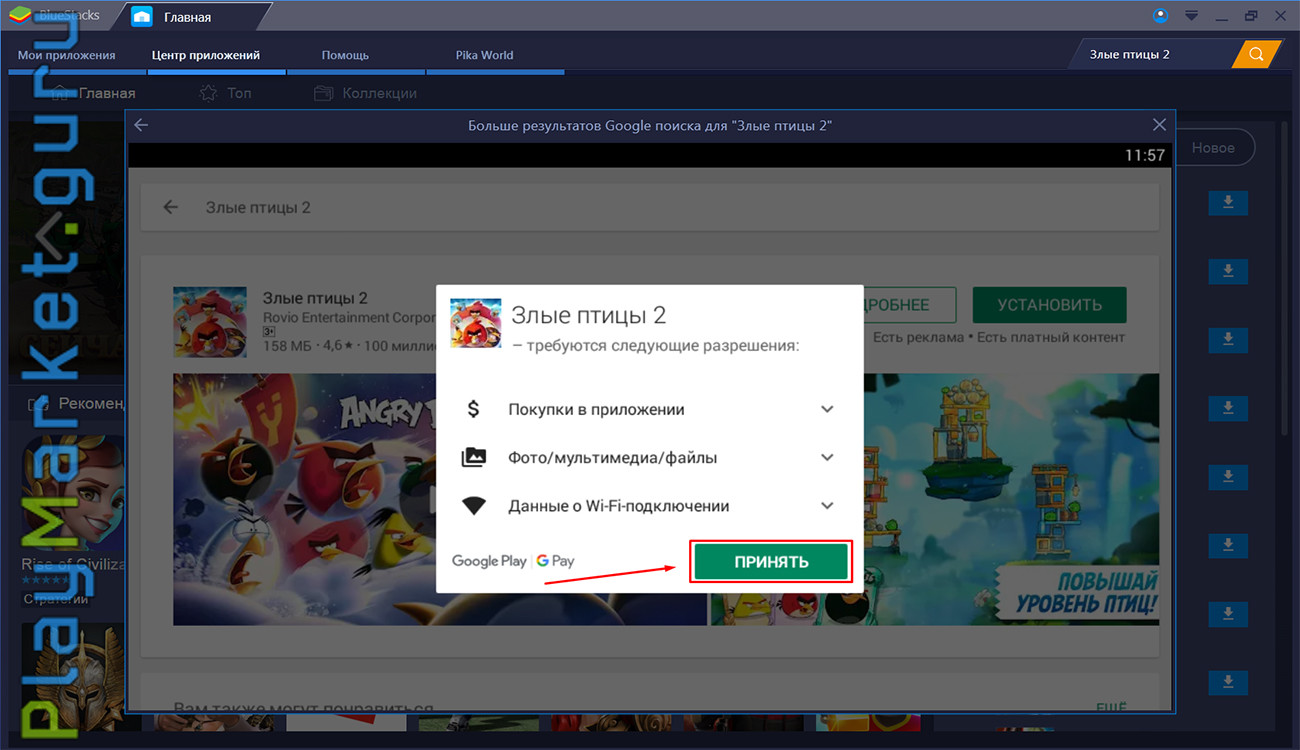Close the Google search results dialog
This screenshot has width=1300, height=750.
1159,125
